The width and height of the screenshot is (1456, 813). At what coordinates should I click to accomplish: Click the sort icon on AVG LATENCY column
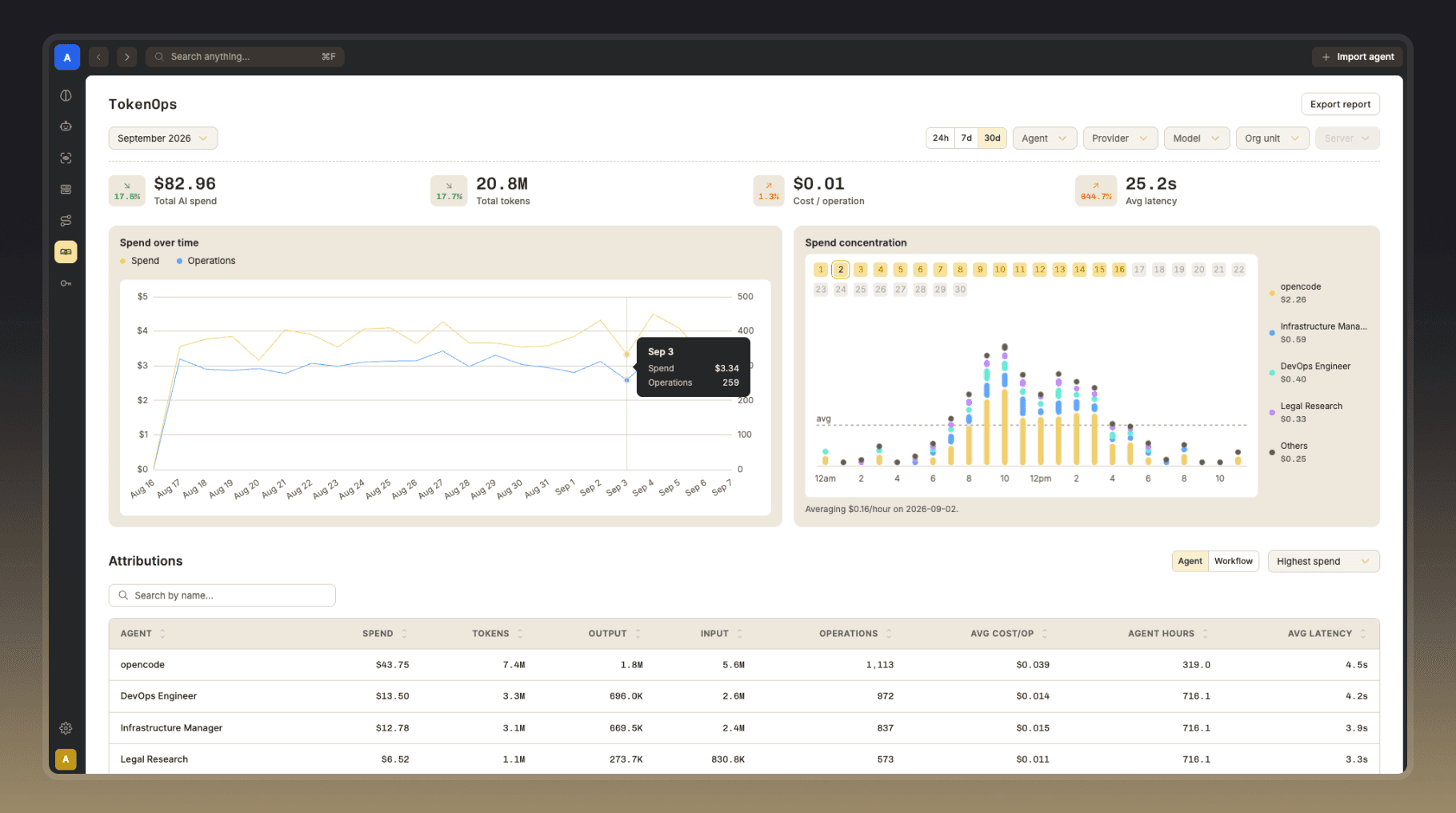click(1363, 634)
